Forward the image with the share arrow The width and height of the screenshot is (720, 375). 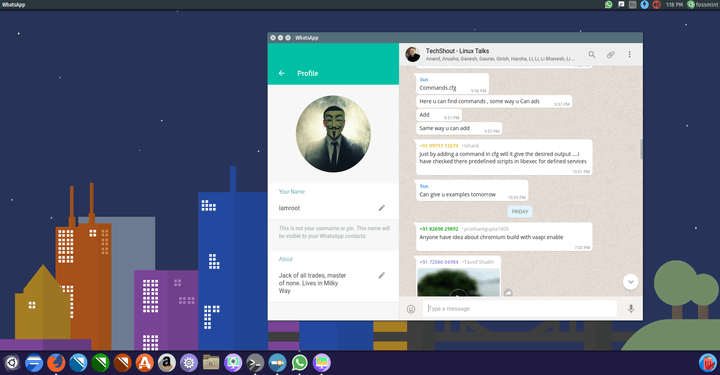click(508, 292)
